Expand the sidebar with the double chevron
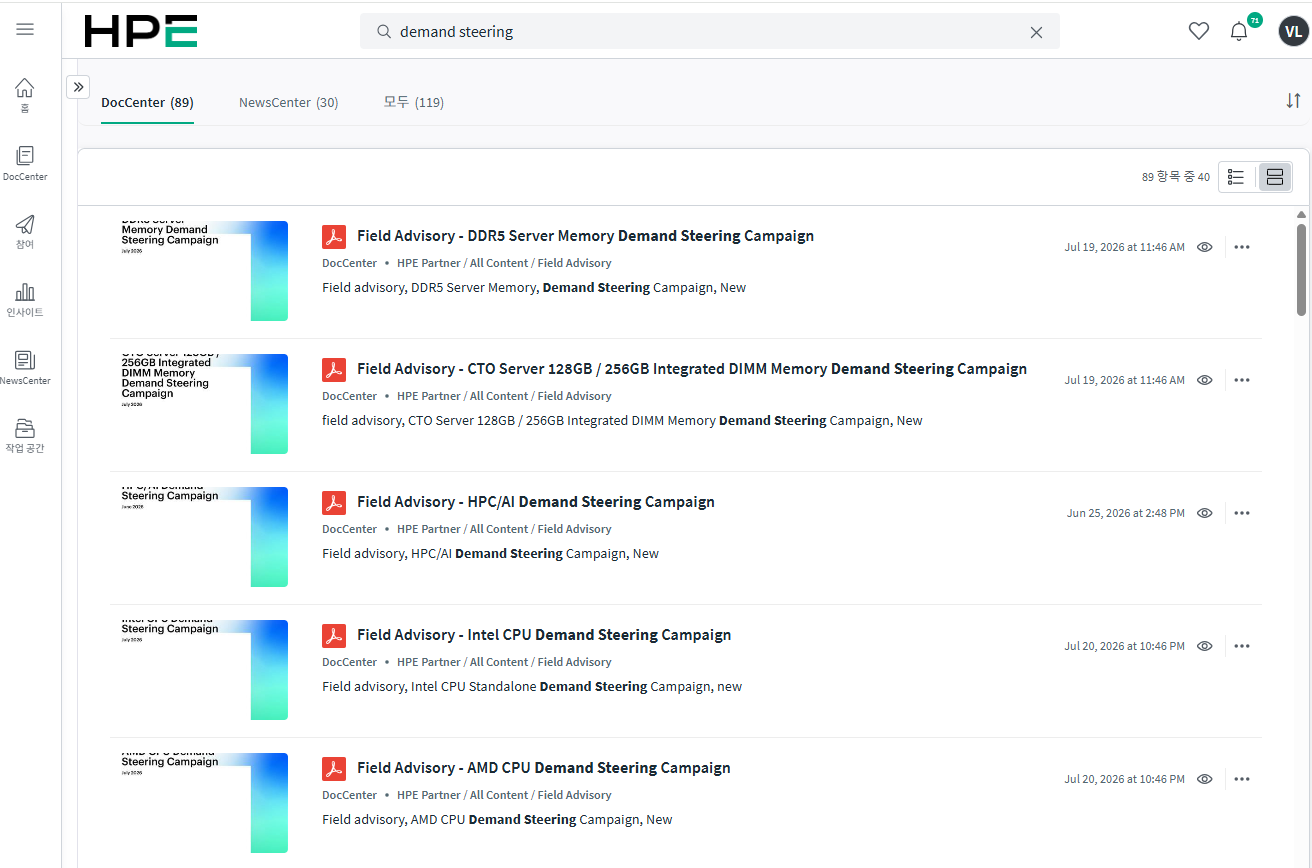1312x868 pixels. (x=78, y=87)
